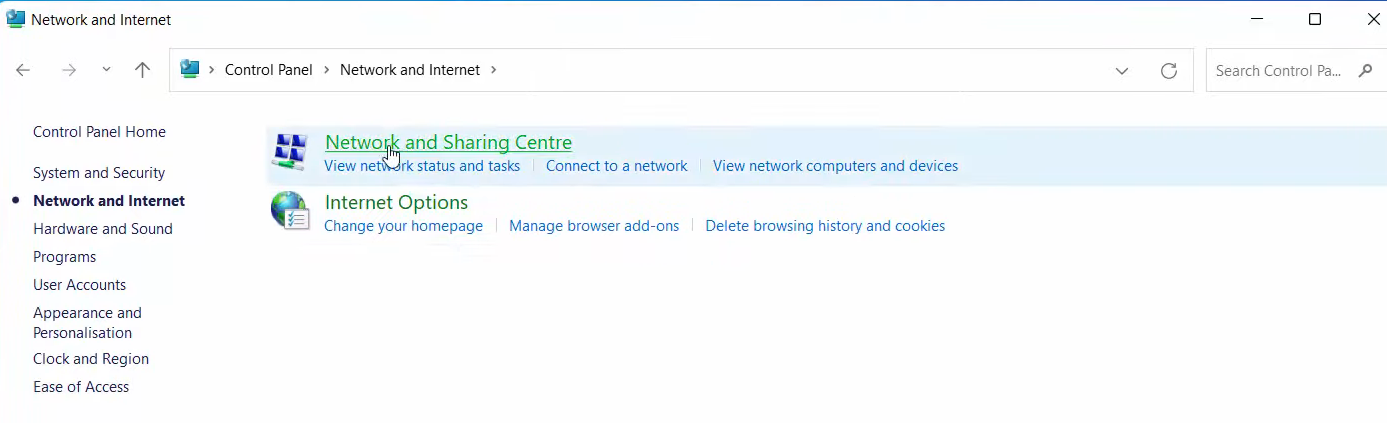The image size is (1387, 423).
Task: Open User Accounts from sidebar
Action: pyautogui.click(x=79, y=285)
